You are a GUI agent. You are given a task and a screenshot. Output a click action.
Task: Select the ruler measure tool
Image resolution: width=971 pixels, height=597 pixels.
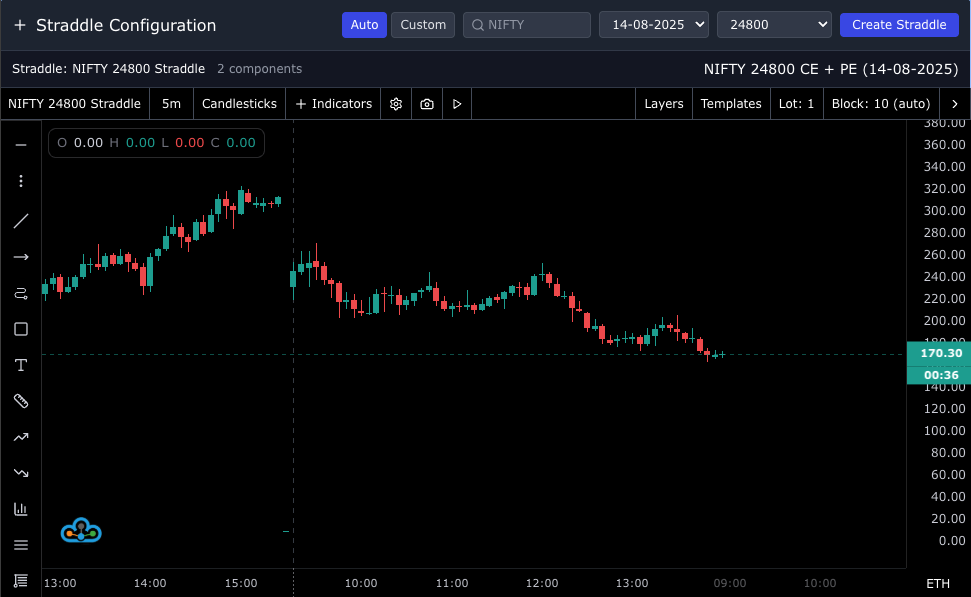coord(21,401)
